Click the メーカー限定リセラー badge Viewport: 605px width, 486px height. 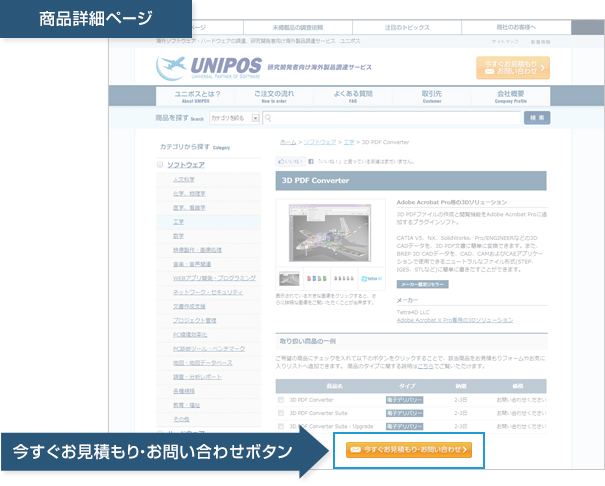point(422,284)
